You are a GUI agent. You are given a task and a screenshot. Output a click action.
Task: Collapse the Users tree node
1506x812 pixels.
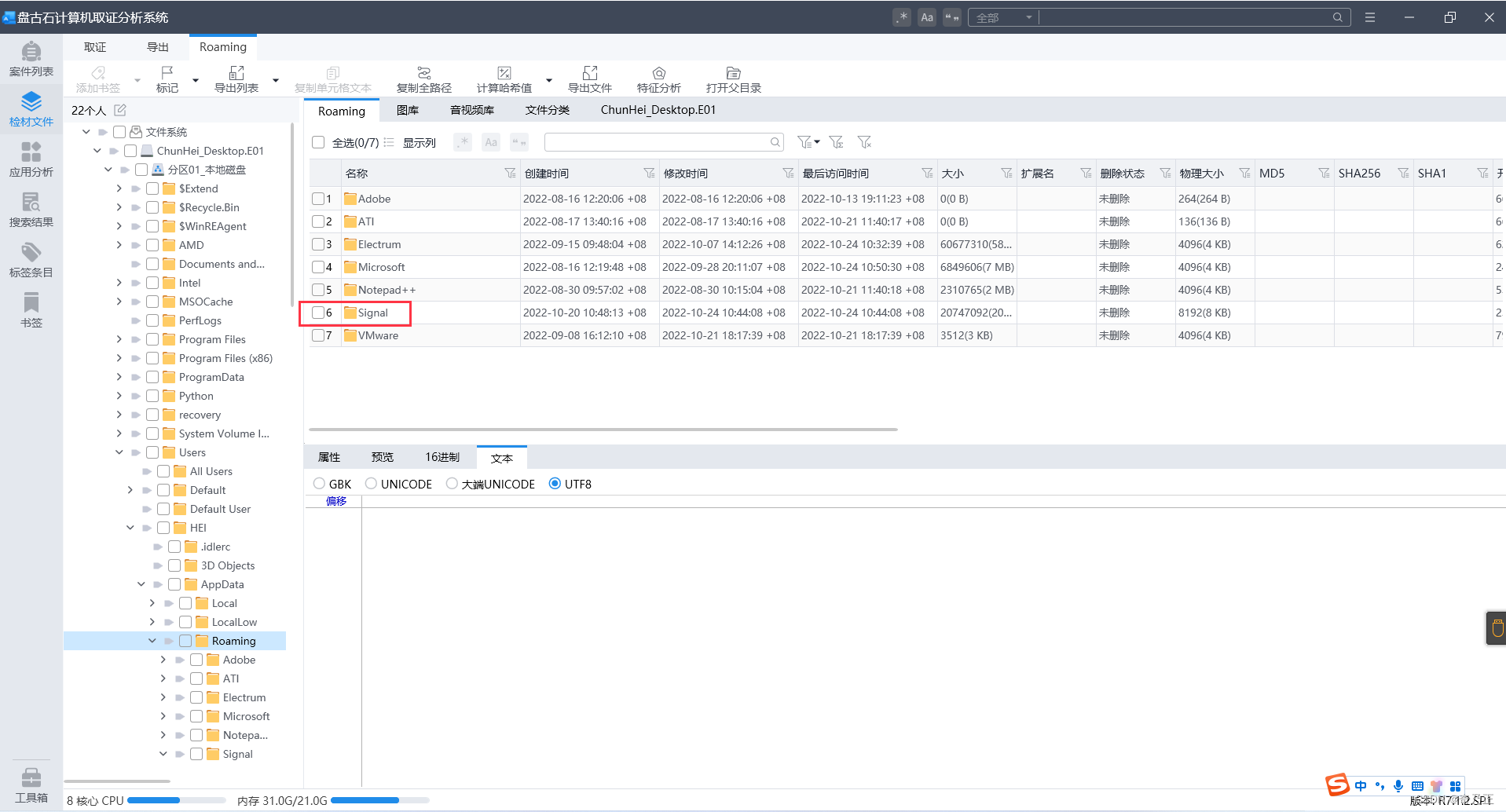(x=119, y=452)
